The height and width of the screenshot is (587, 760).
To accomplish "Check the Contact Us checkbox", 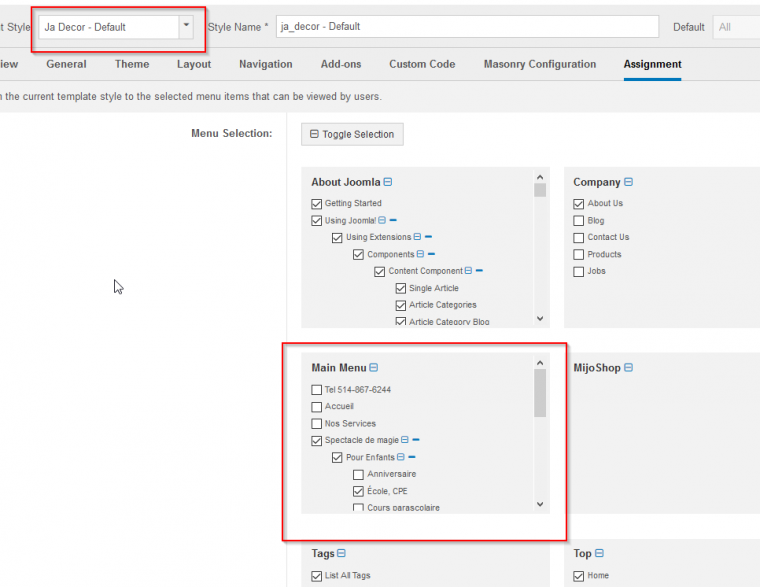I will 579,238.
